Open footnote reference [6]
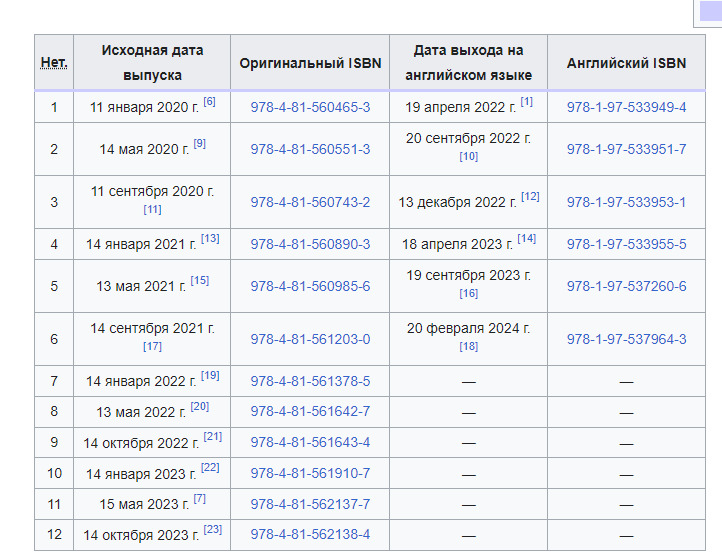722x556 pixels. click(x=209, y=102)
